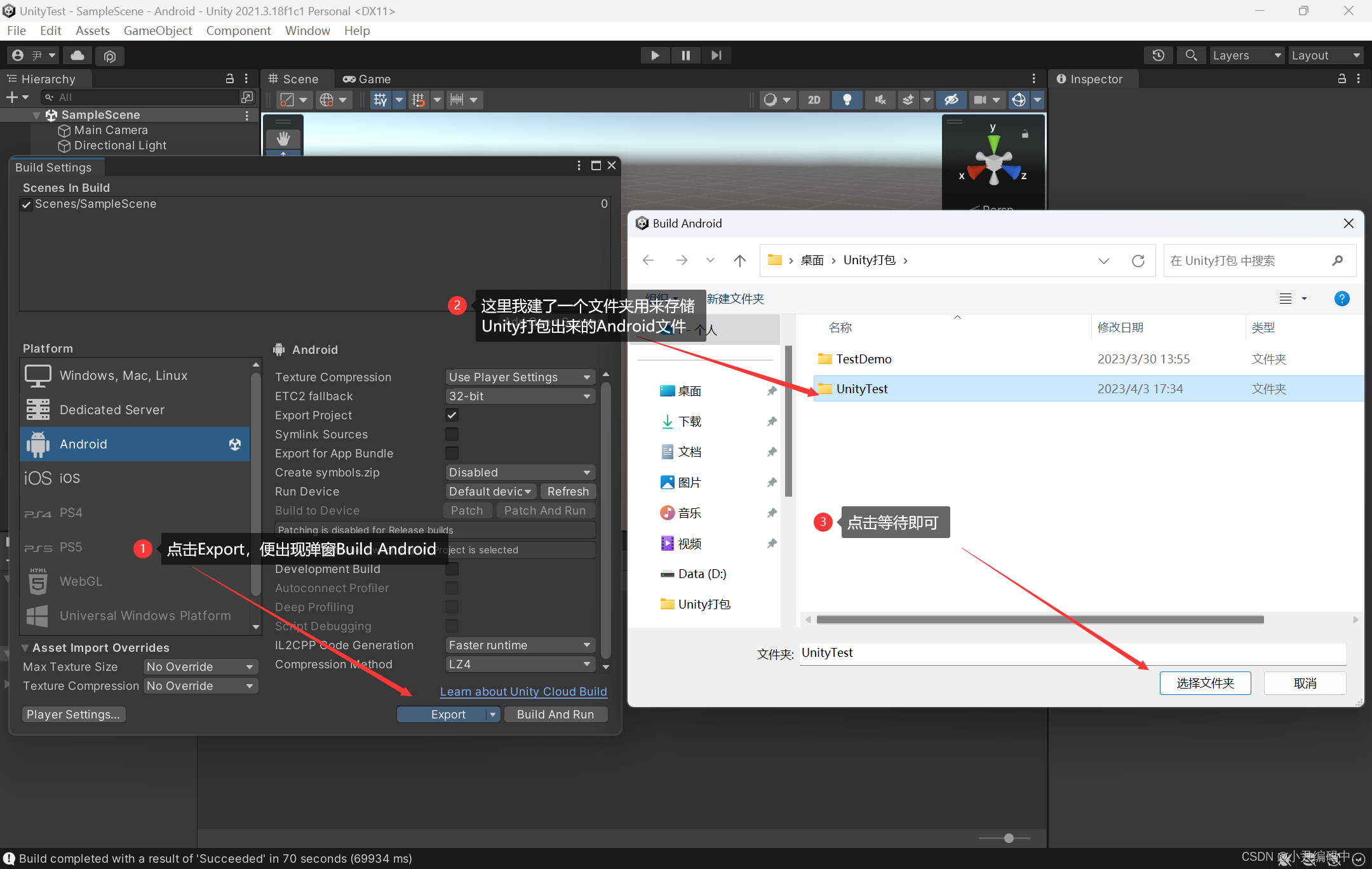Open Texture Compression Use Player Settings dropdown
1372x869 pixels.
pyautogui.click(x=520, y=377)
